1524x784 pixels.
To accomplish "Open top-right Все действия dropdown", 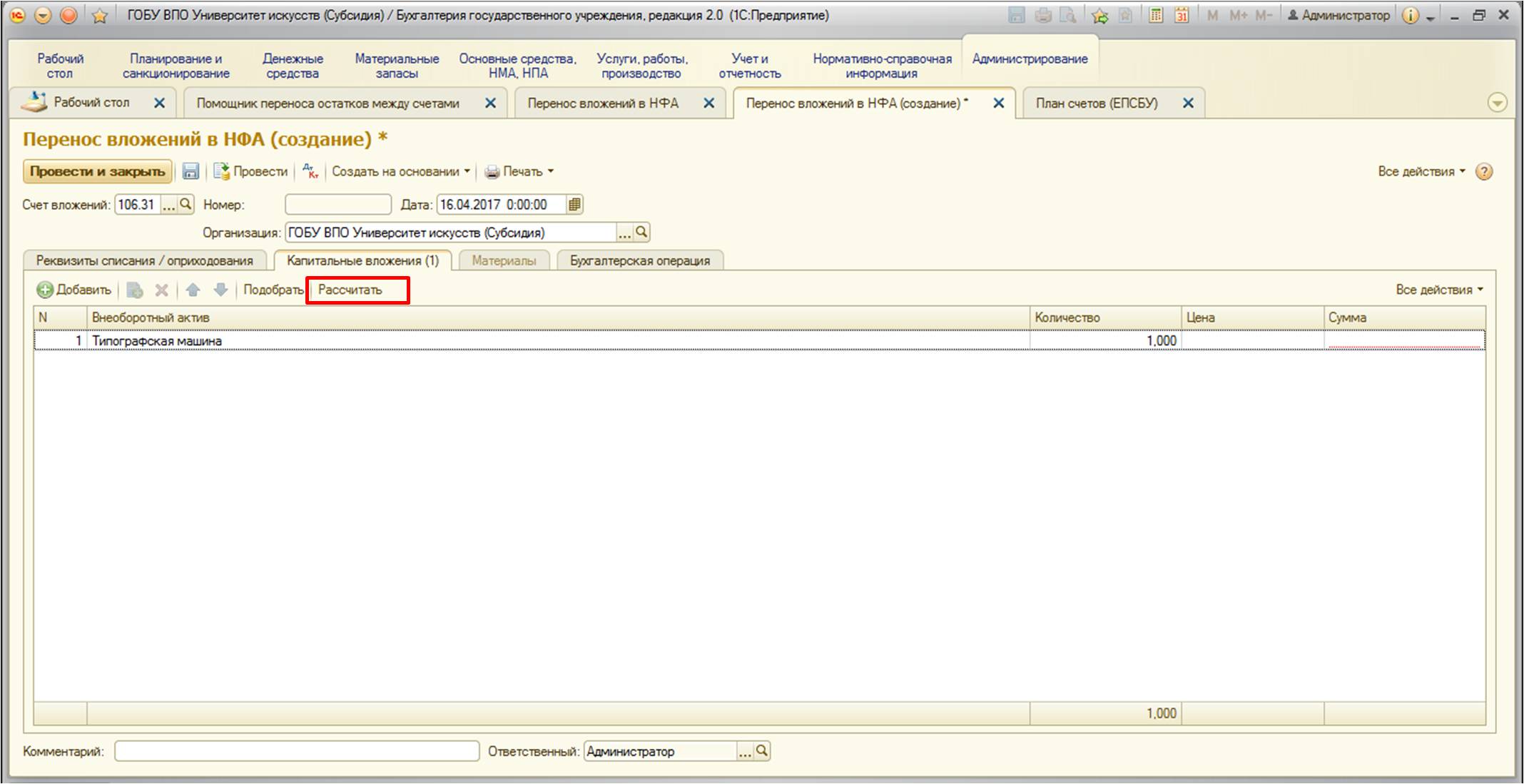I will click(x=1421, y=171).
